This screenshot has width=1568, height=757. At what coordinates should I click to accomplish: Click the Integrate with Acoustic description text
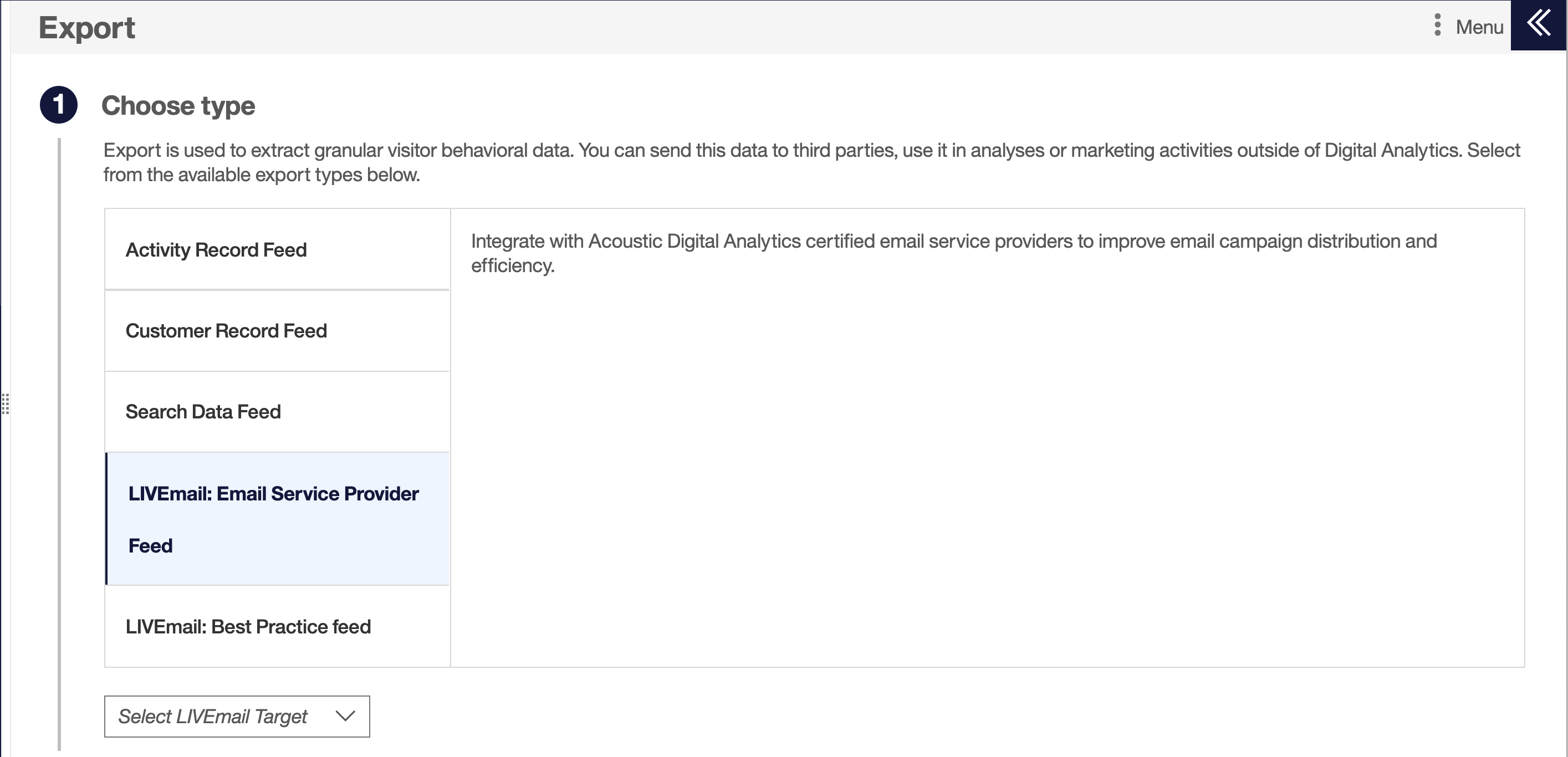pos(954,253)
